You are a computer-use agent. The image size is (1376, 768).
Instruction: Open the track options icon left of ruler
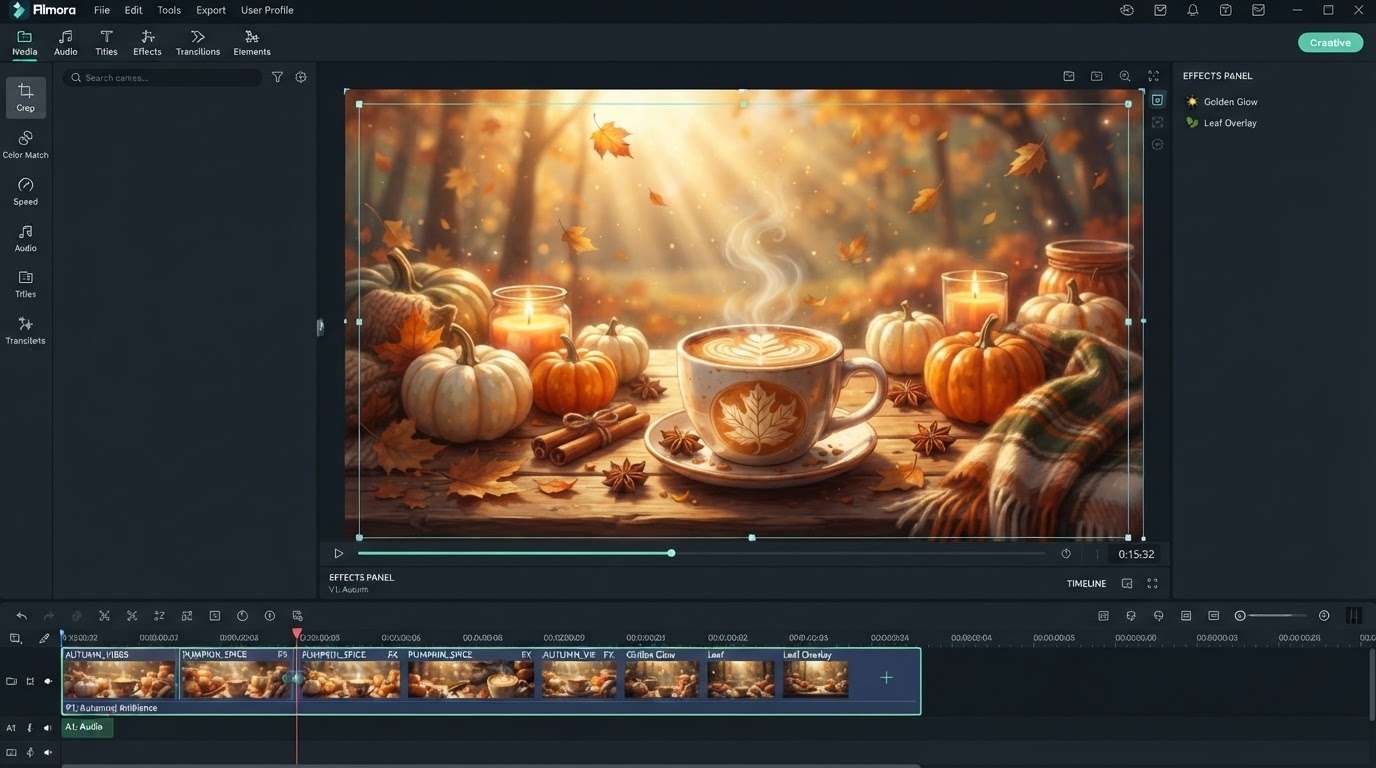[x=15, y=638]
